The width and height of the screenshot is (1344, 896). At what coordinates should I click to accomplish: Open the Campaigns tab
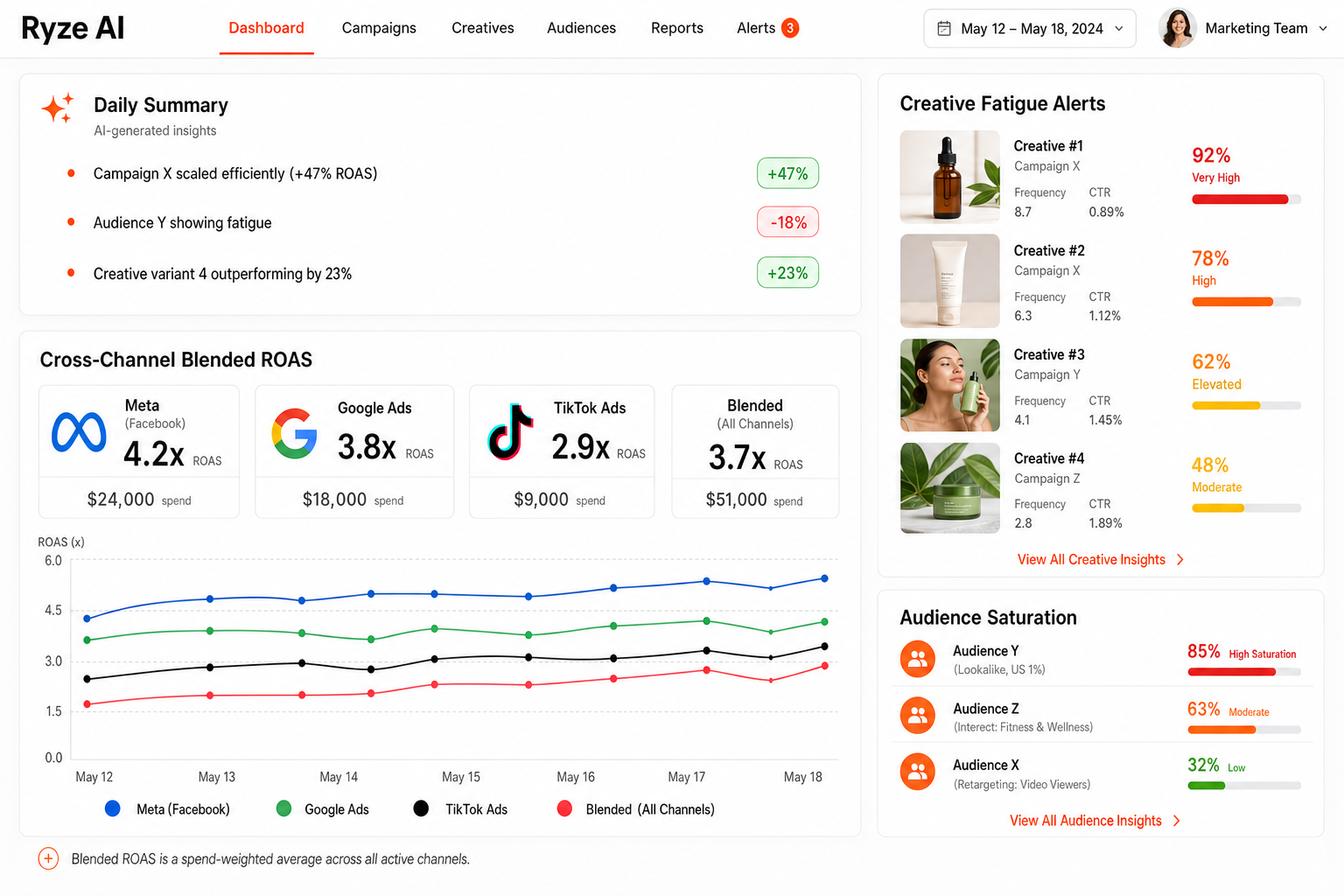(379, 28)
